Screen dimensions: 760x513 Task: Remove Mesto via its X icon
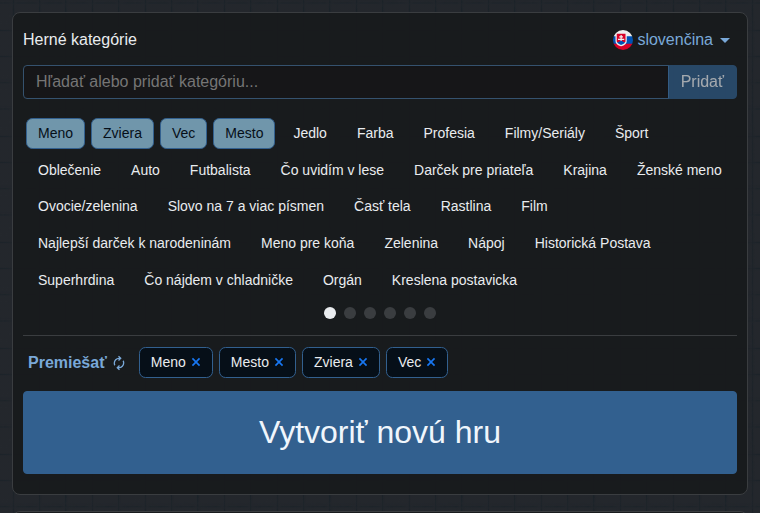(x=279, y=362)
